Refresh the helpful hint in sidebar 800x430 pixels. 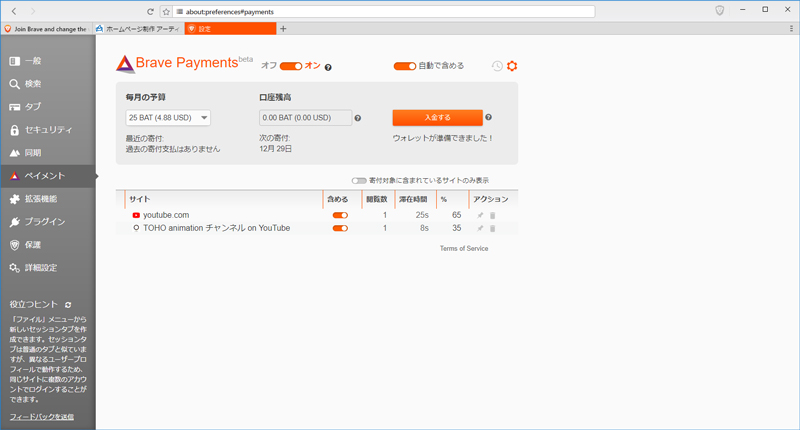(68, 305)
